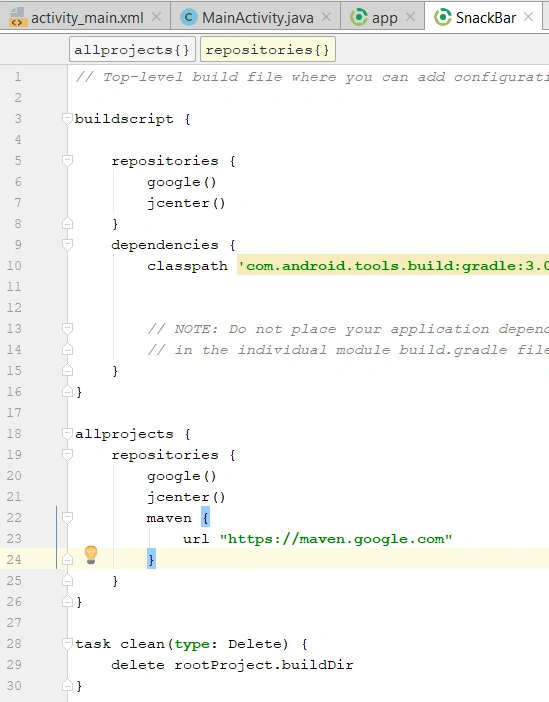Screen dimensions: 549x702
Task: Switch to the activity_main.xml tab
Action: (x=85, y=17)
